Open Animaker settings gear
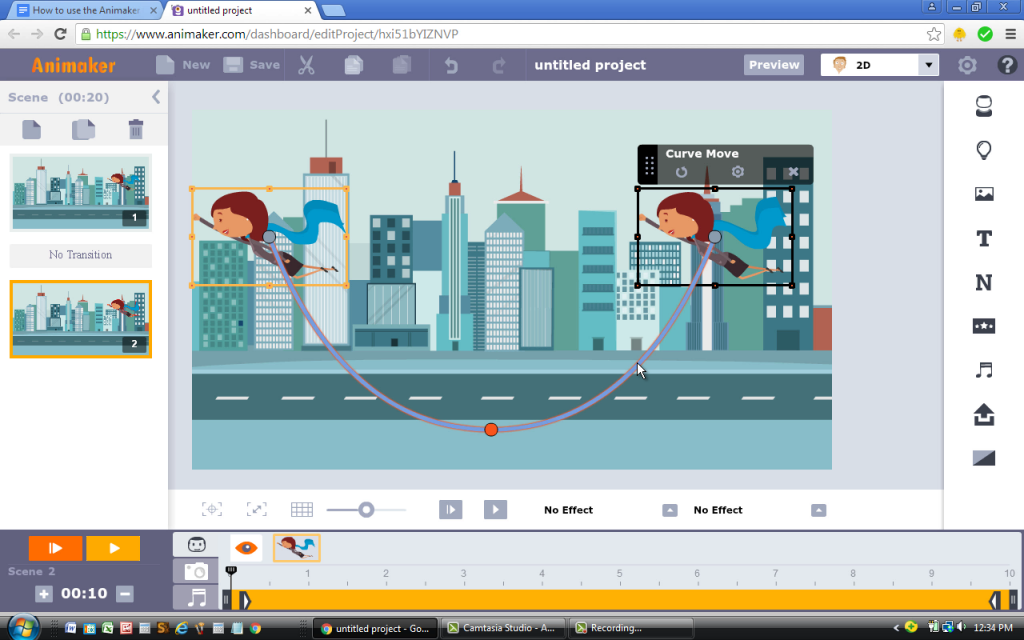1024x640 pixels. point(967,65)
